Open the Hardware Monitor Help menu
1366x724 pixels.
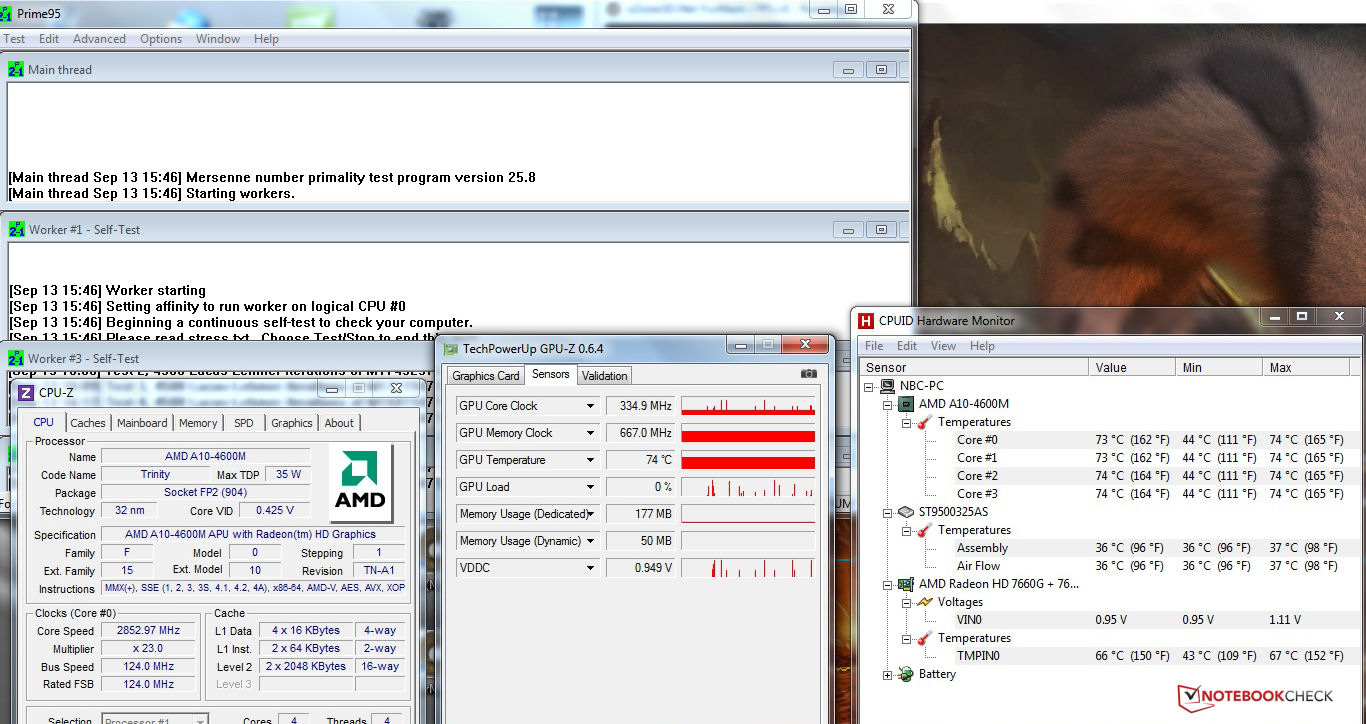coord(982,346)
